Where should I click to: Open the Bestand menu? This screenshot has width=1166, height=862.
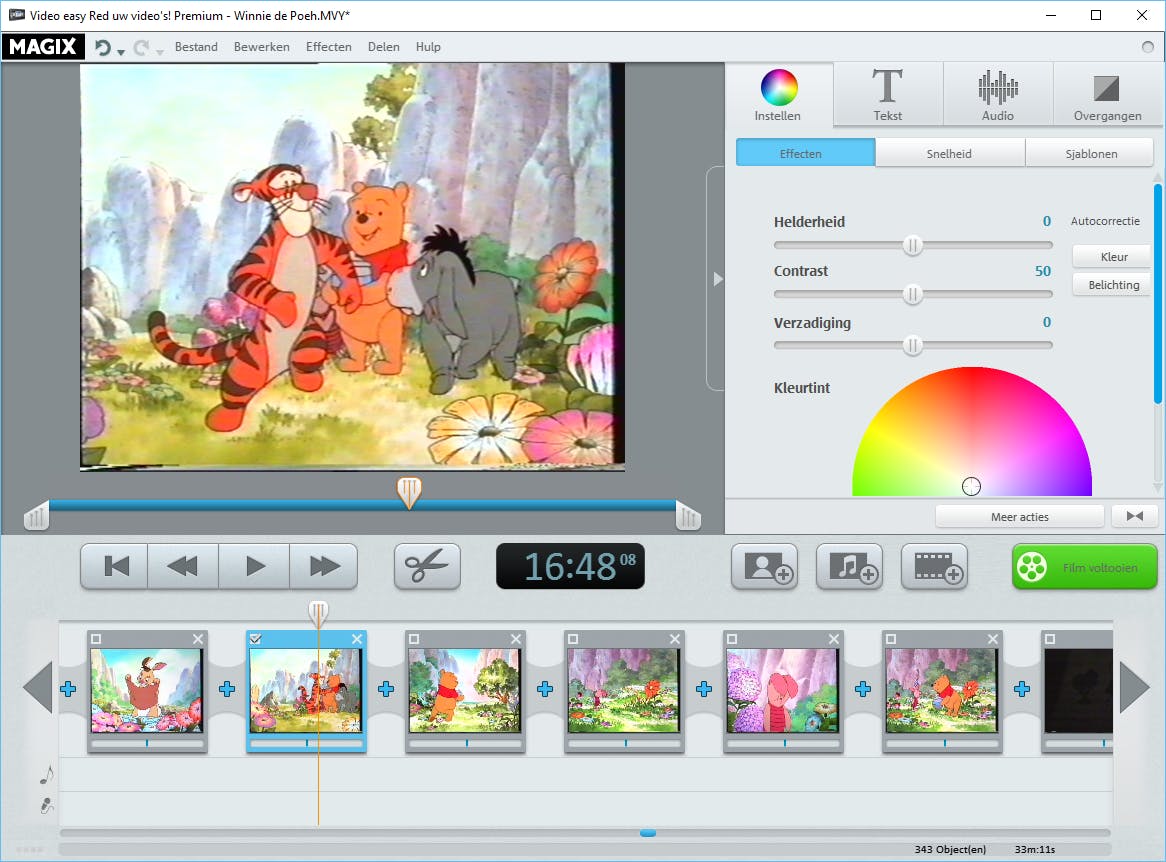tap(196, 47)
